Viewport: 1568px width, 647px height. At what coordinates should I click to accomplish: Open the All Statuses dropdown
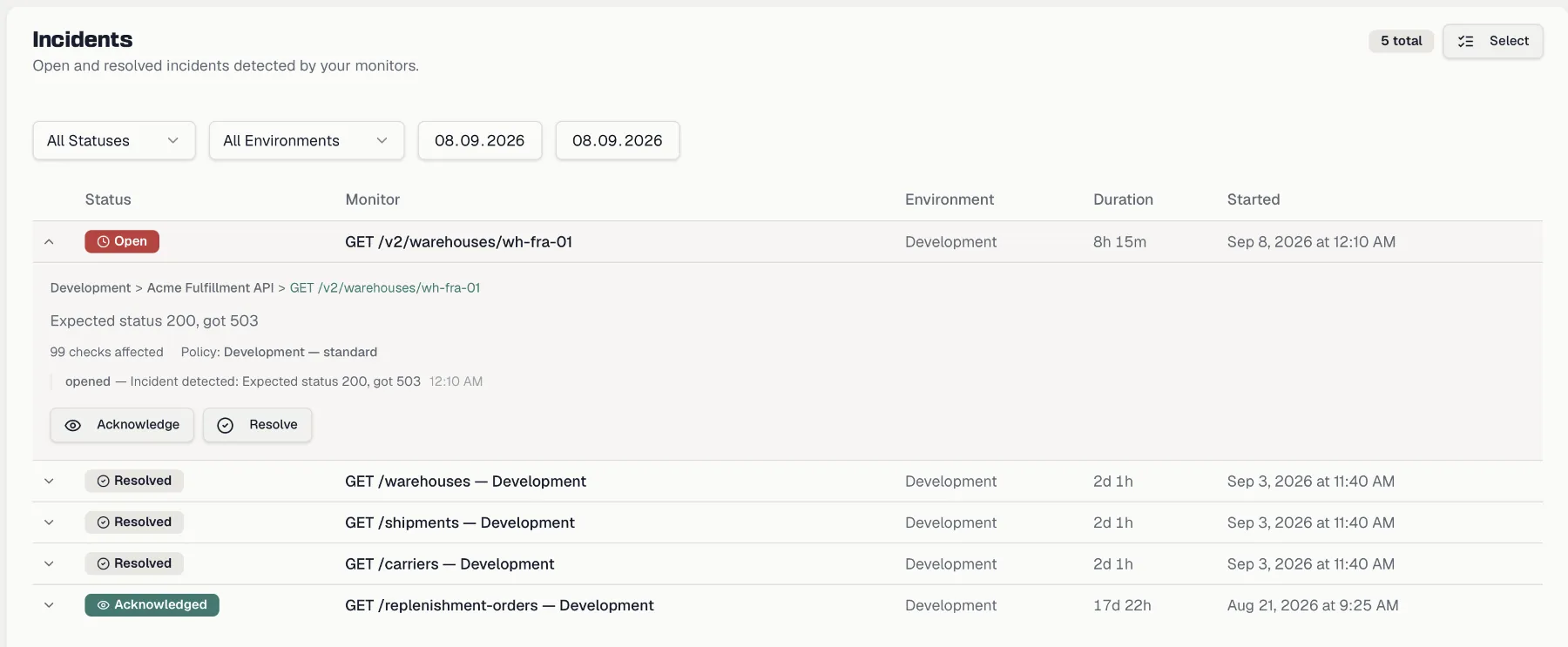[x=114, y=140]
